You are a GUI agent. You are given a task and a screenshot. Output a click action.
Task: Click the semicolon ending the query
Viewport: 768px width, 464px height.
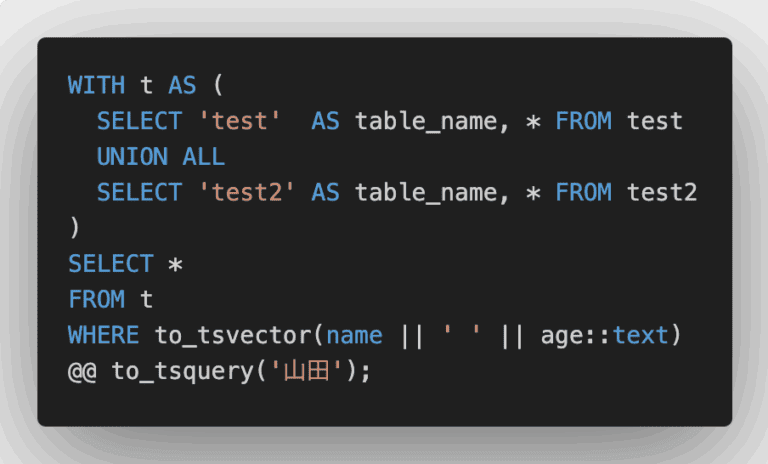(367, 370)
